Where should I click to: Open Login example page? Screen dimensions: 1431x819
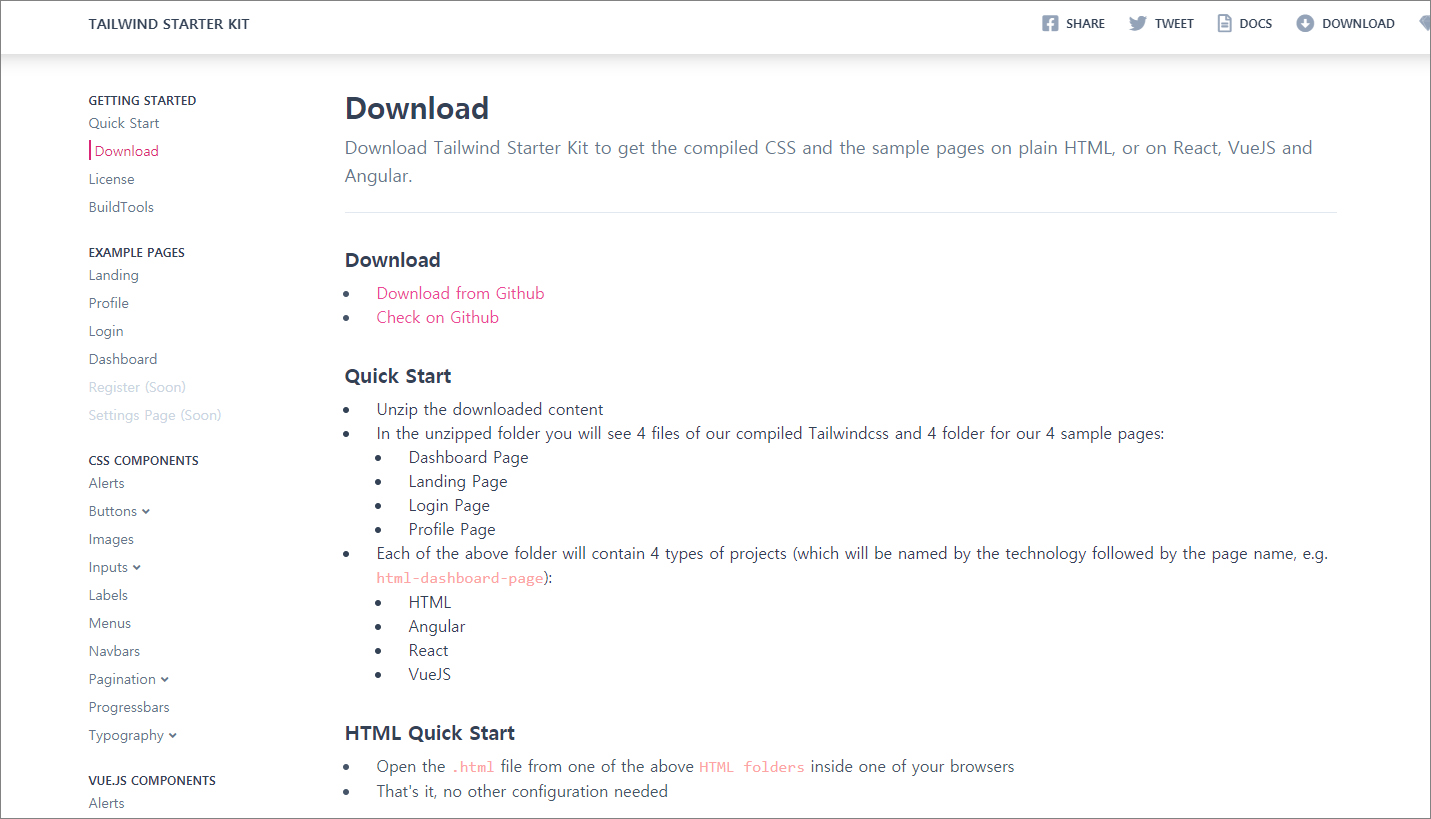[106, 331]
